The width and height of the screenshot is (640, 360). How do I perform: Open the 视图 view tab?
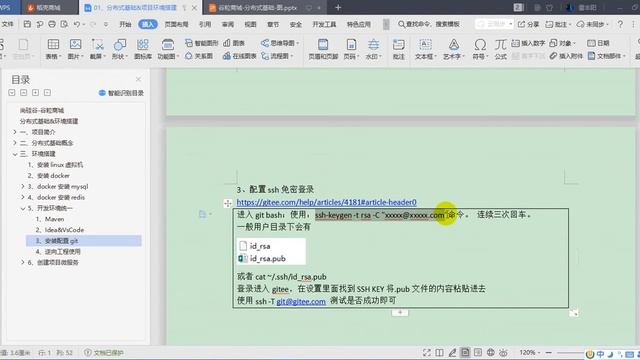pyautogui.click(x=250, y=24)
